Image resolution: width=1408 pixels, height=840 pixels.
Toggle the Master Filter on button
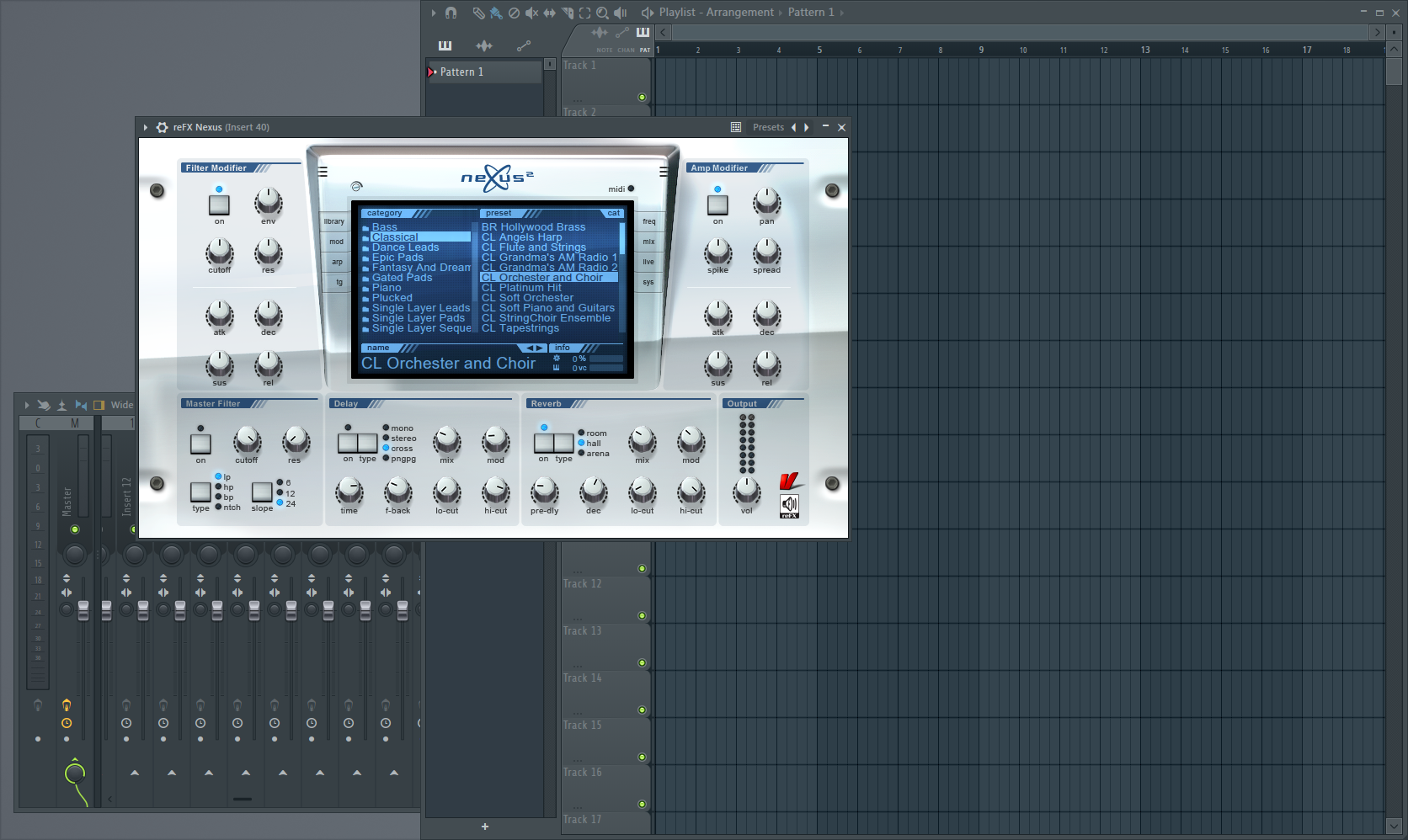200,444
